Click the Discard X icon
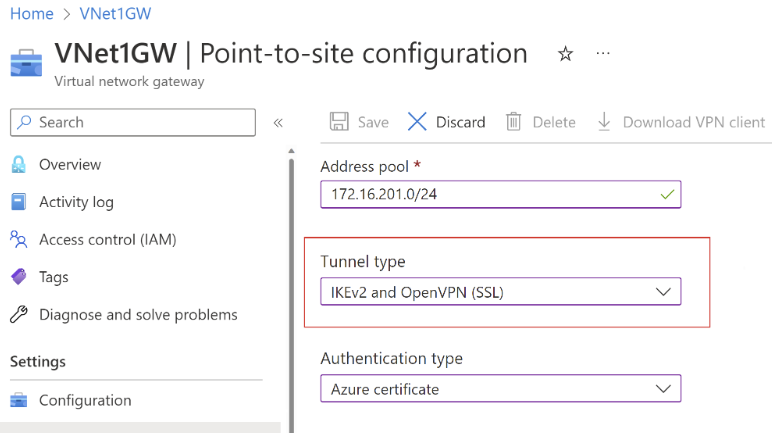 [x=417, y=122]
